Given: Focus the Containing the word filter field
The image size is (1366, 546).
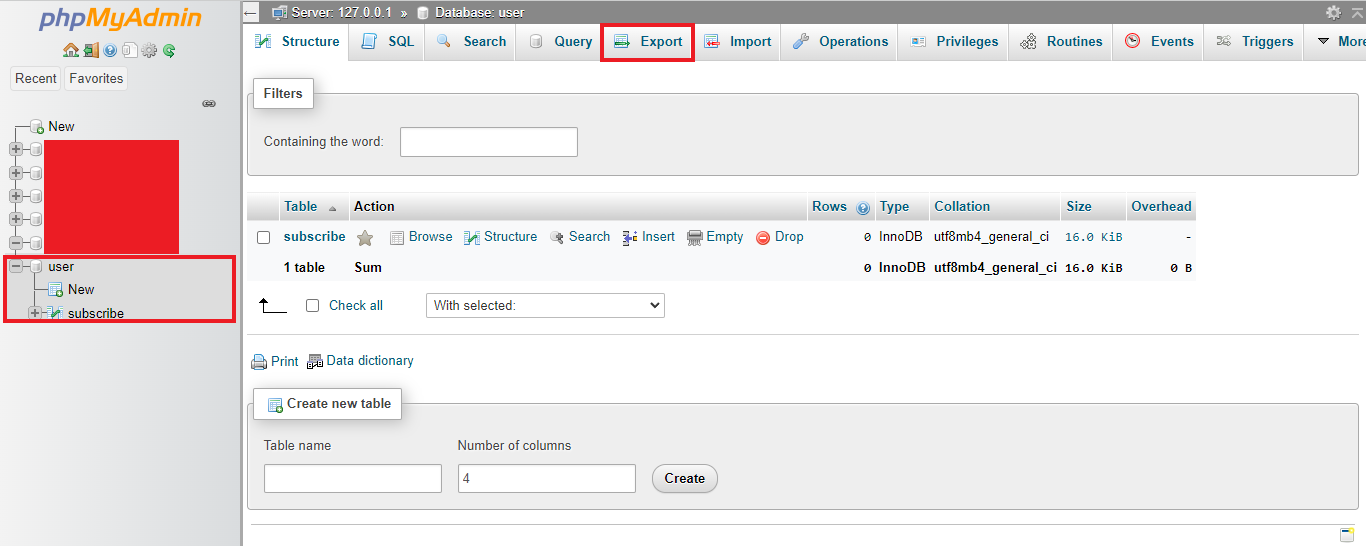Looking at the screenshot, I should [489, 142].
